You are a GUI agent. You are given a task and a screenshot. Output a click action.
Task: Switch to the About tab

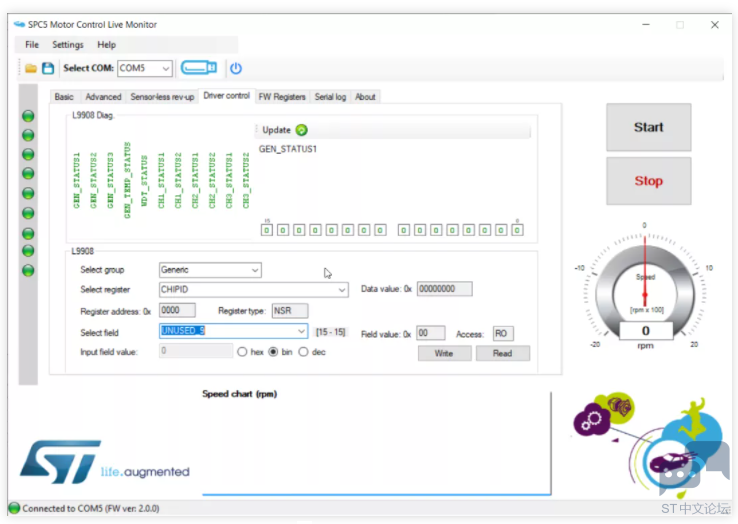coord(365,97)
